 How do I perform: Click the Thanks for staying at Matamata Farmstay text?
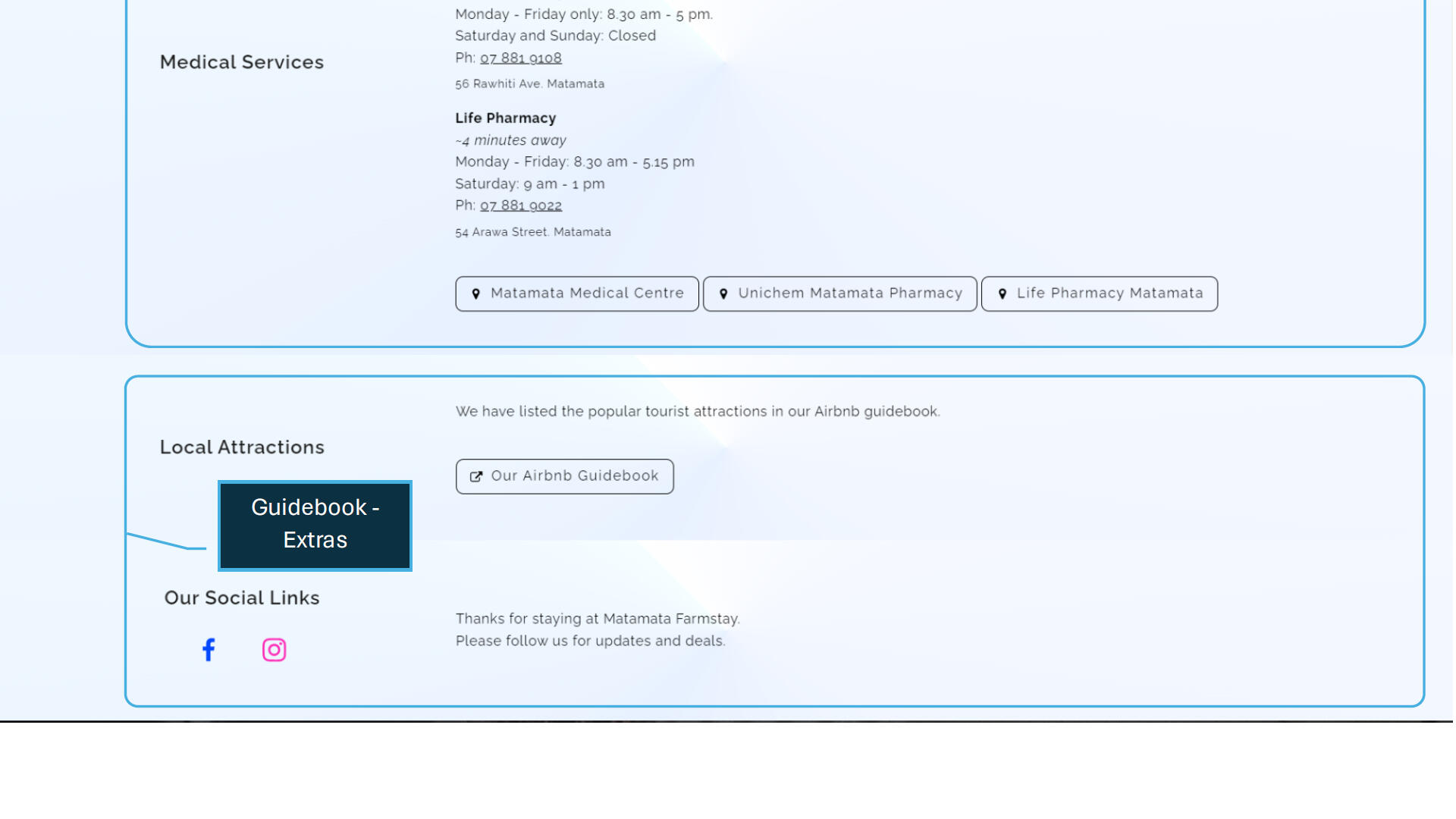[598, 619]
